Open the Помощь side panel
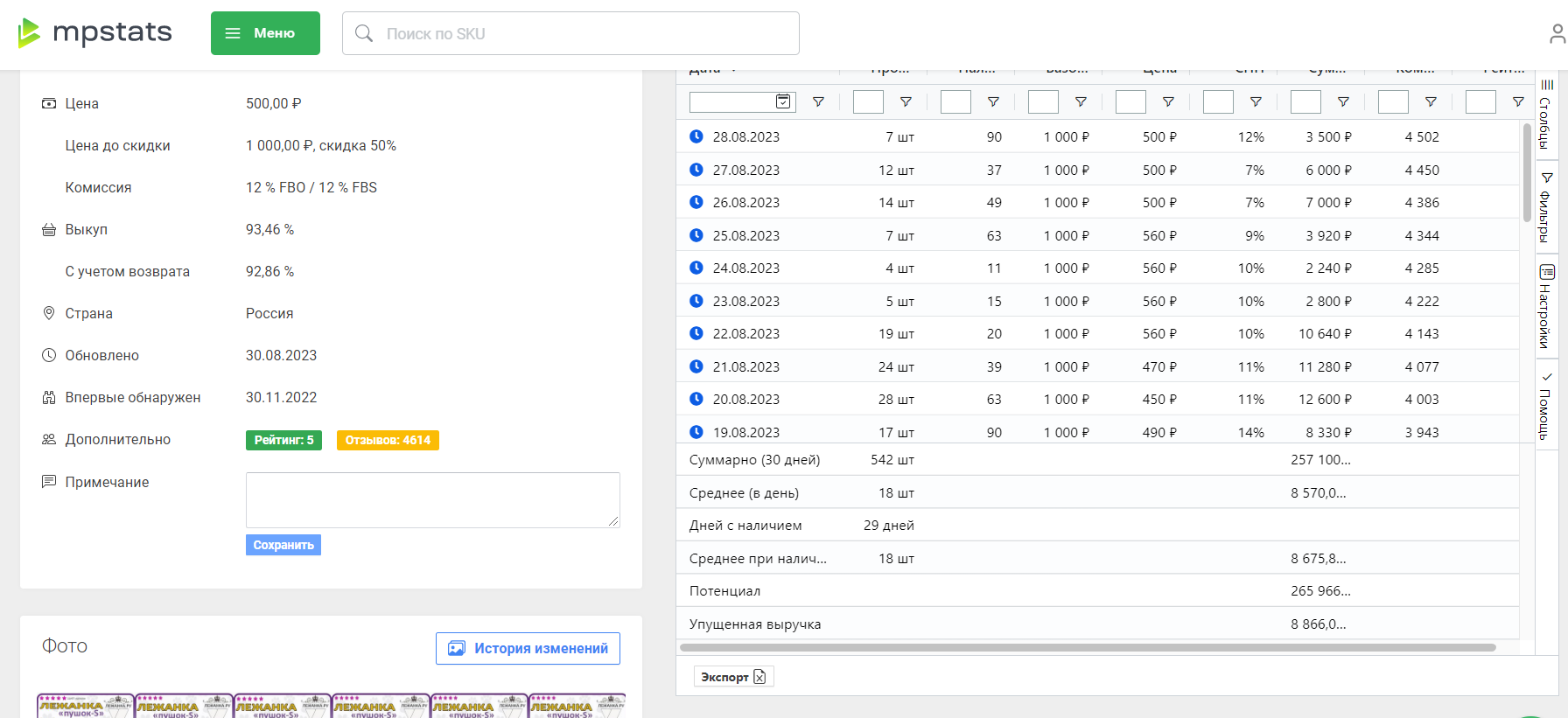 1546,406
